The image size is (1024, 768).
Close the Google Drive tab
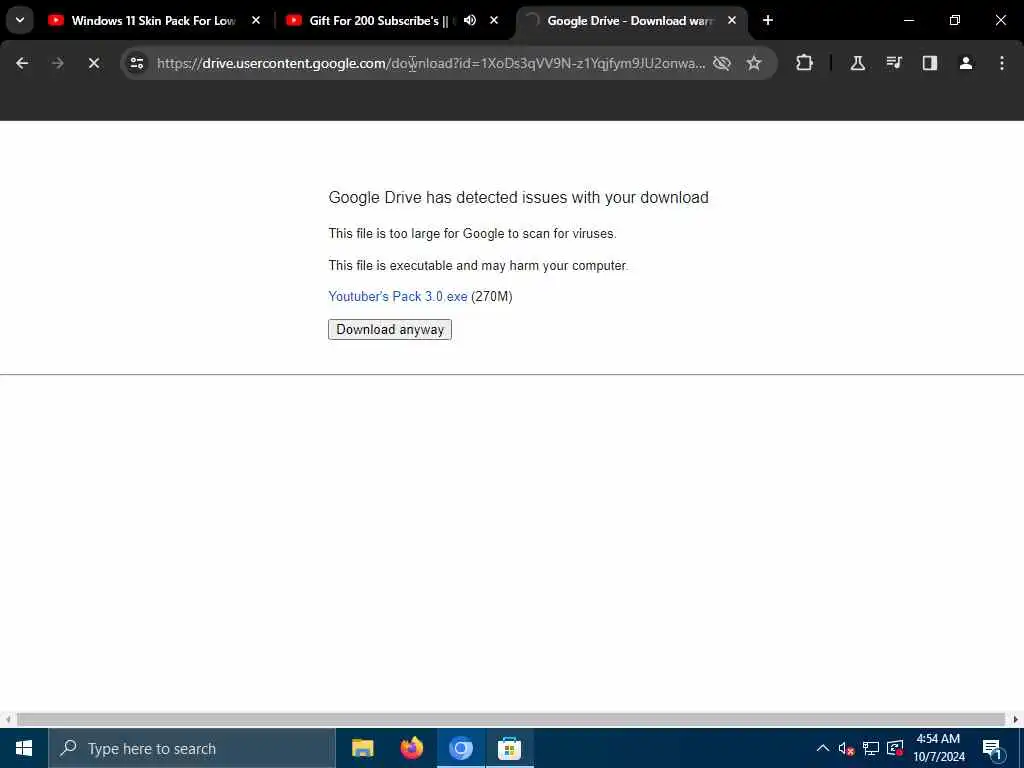731,20
